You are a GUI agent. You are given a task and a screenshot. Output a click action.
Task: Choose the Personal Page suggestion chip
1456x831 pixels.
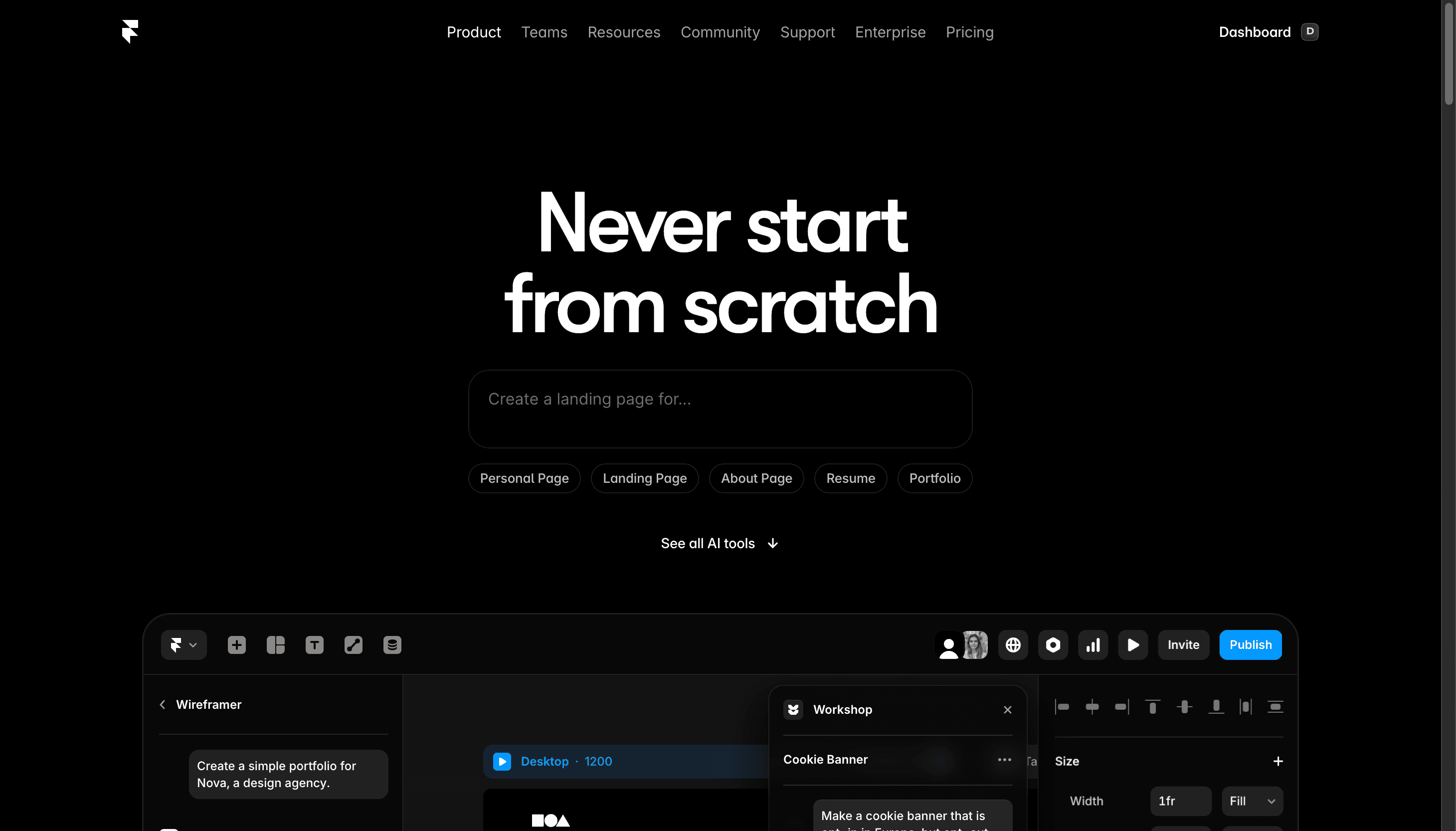click(x=525, y=478)
